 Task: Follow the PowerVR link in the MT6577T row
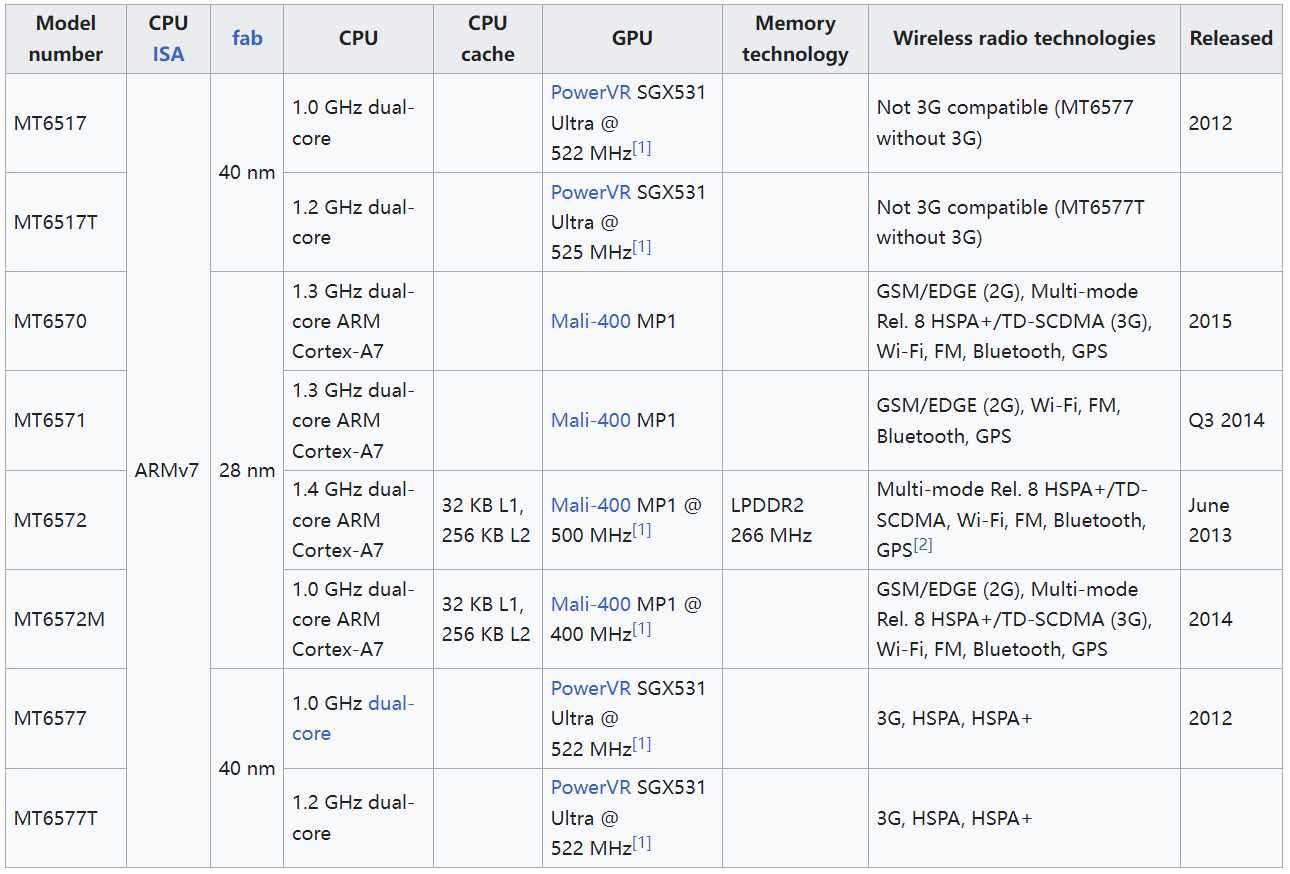pyautogui.click(x=591, y=787)
